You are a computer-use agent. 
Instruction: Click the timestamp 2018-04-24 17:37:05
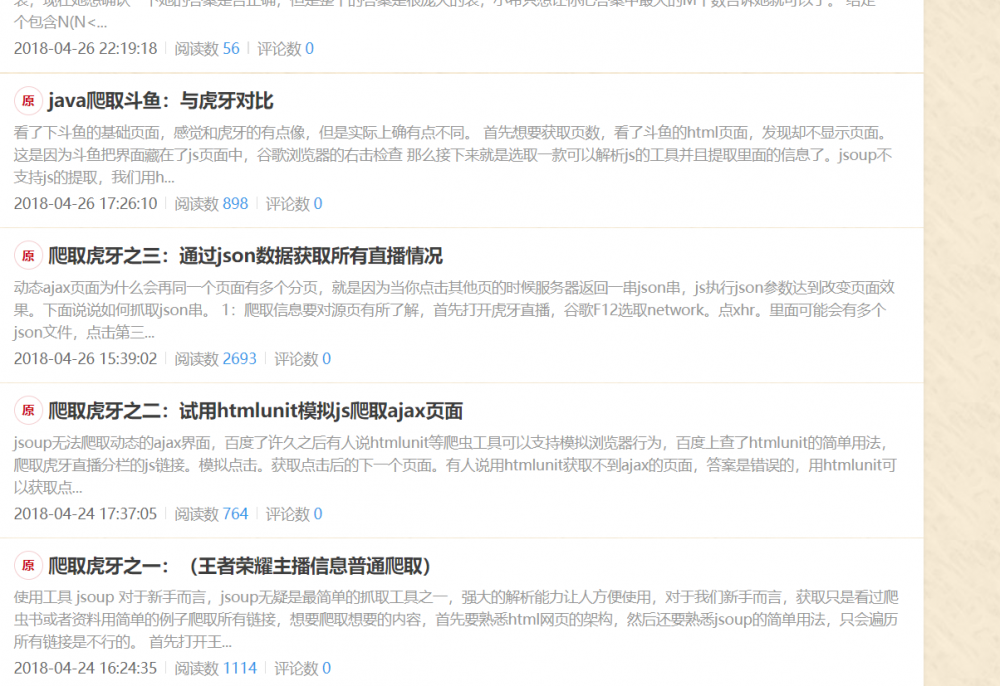coord(85,513)
